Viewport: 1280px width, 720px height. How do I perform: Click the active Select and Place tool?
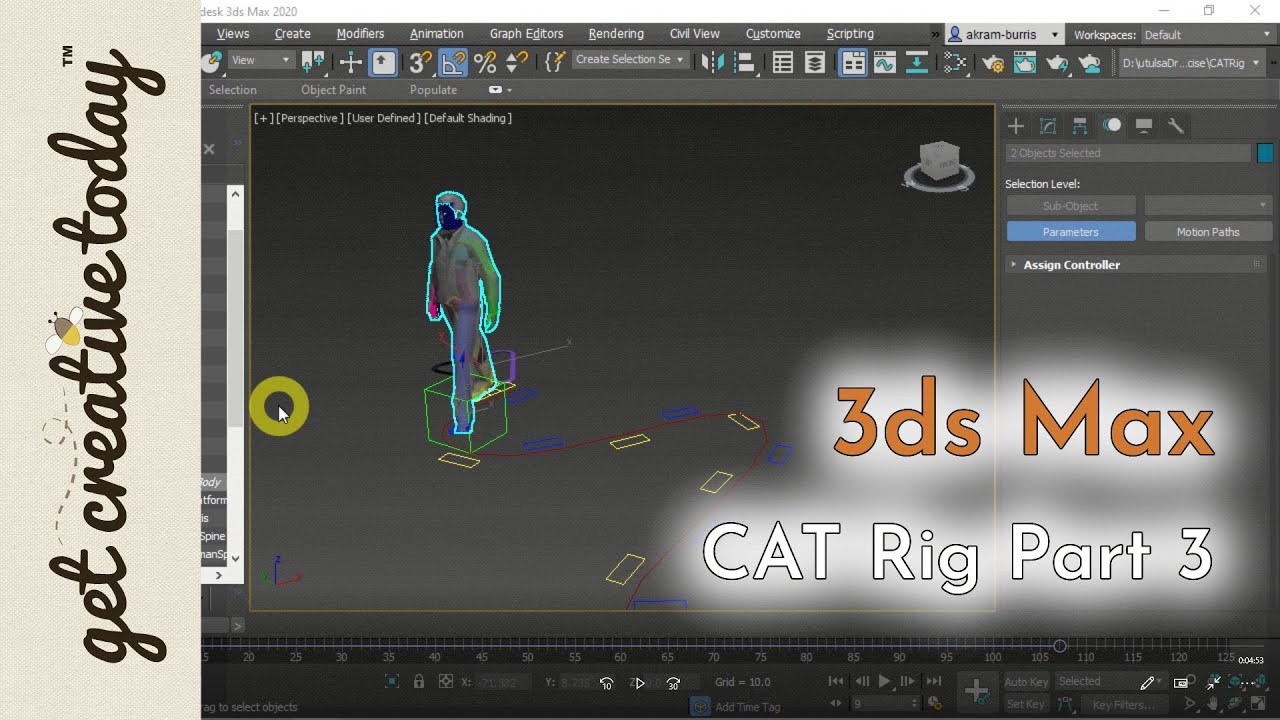coord(383,62)
